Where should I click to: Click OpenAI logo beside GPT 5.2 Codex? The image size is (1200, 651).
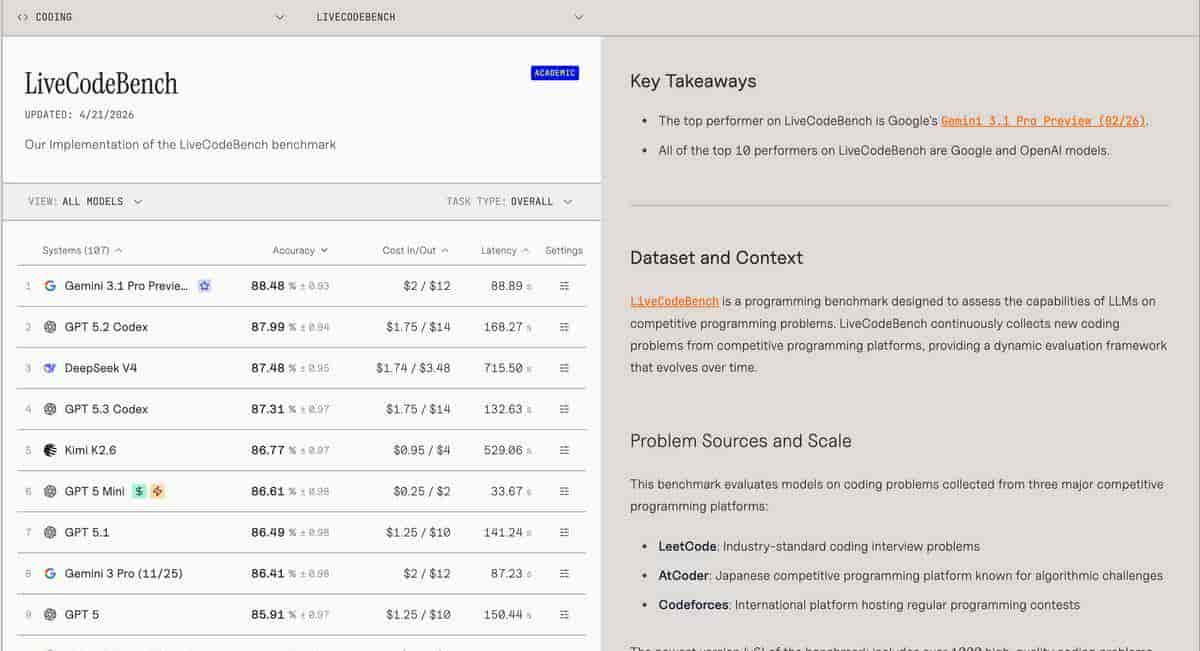point(50,327)
